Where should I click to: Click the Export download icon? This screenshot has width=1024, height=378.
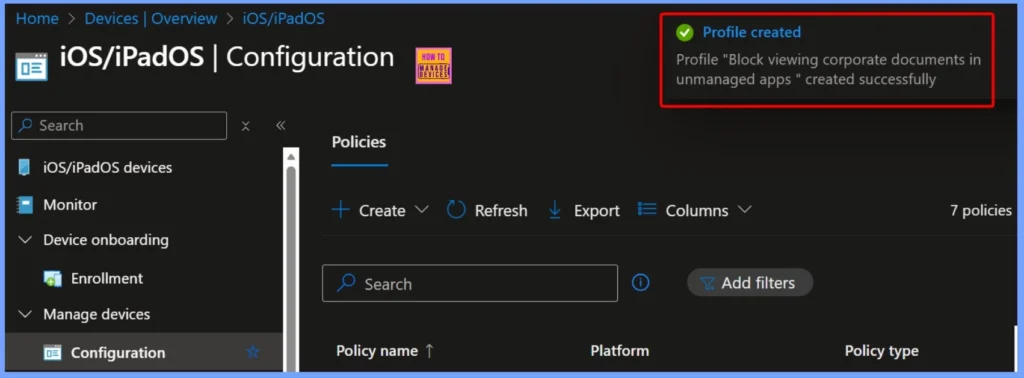(x=555, y=210)
